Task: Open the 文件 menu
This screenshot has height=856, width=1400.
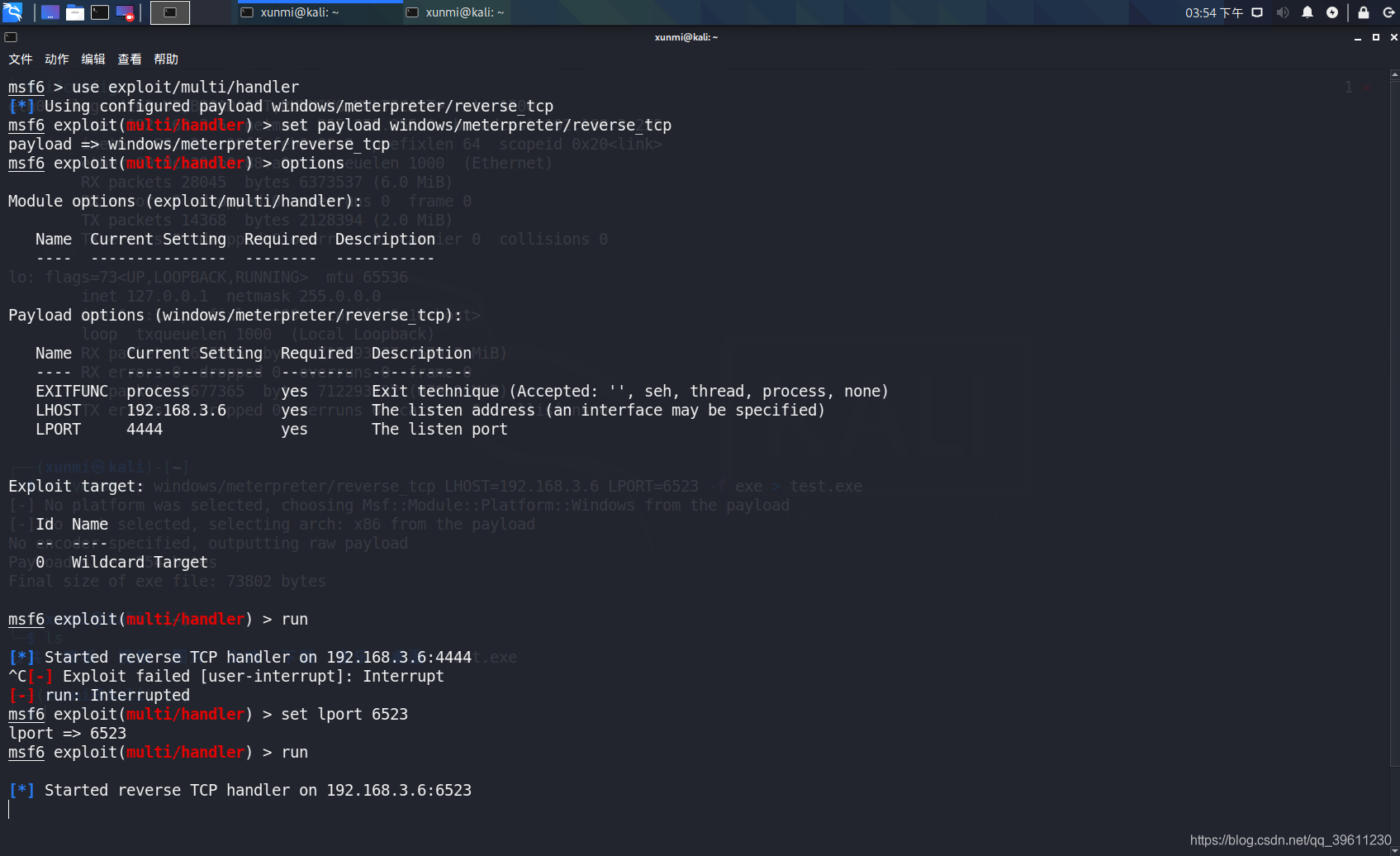Action: coord(21,59)
